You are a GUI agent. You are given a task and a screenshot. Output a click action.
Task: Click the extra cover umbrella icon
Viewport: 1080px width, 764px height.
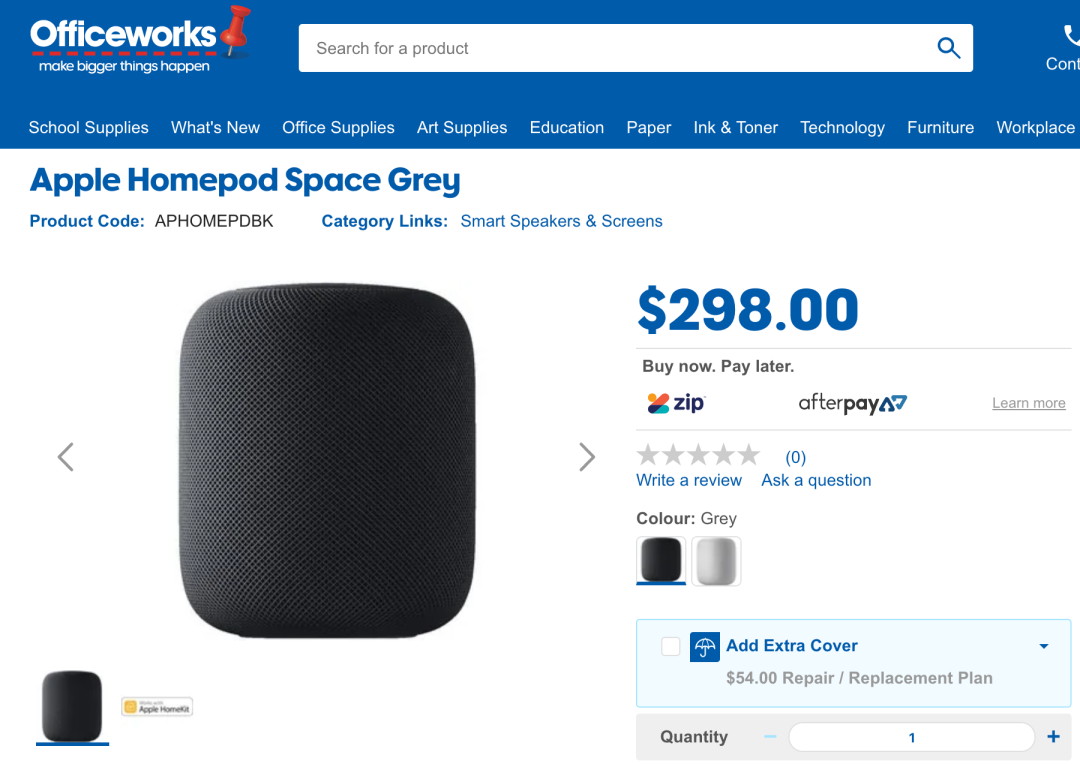point(705,647)
